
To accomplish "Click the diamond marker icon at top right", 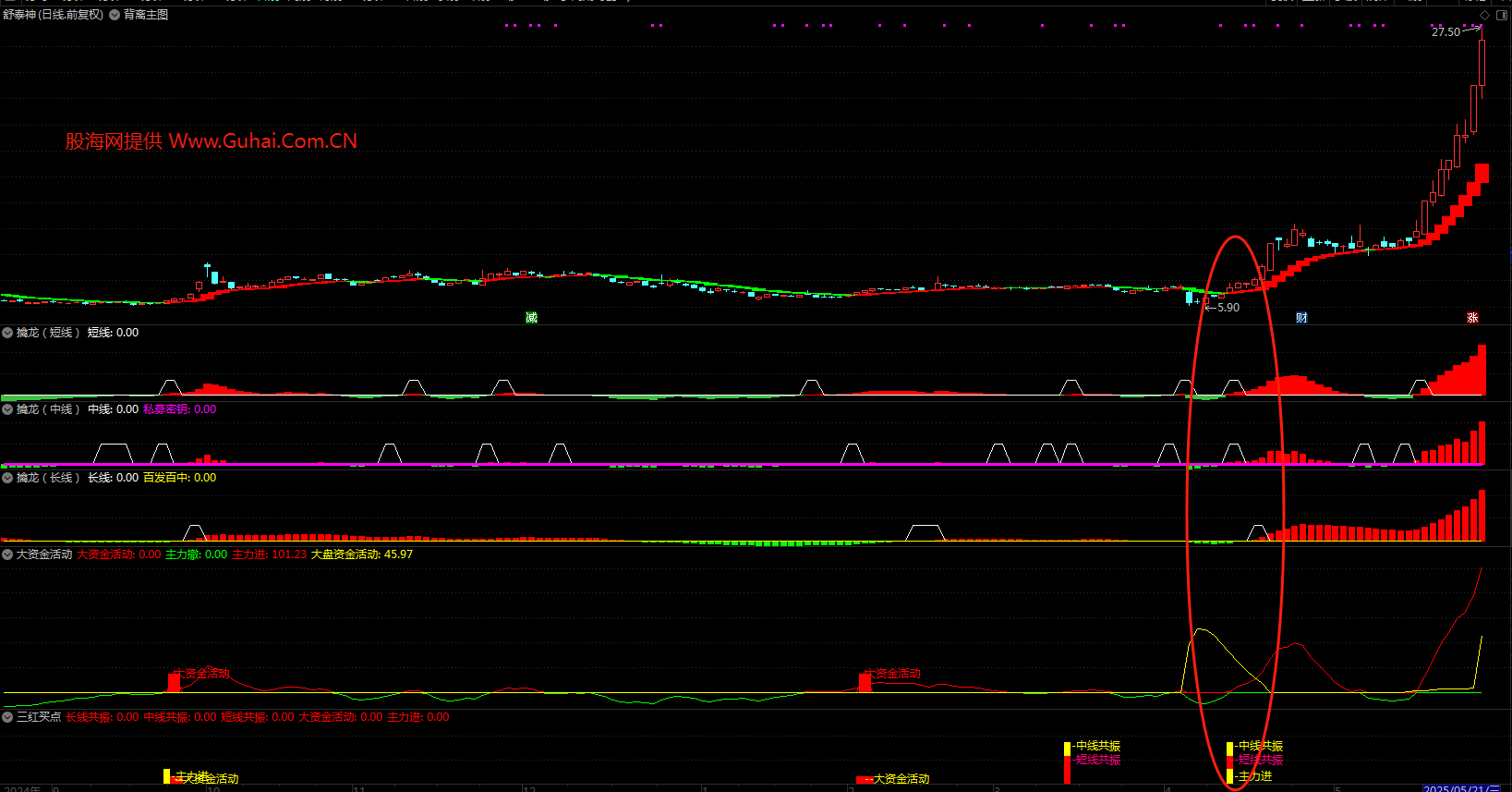I will [x=1484, y=15].
